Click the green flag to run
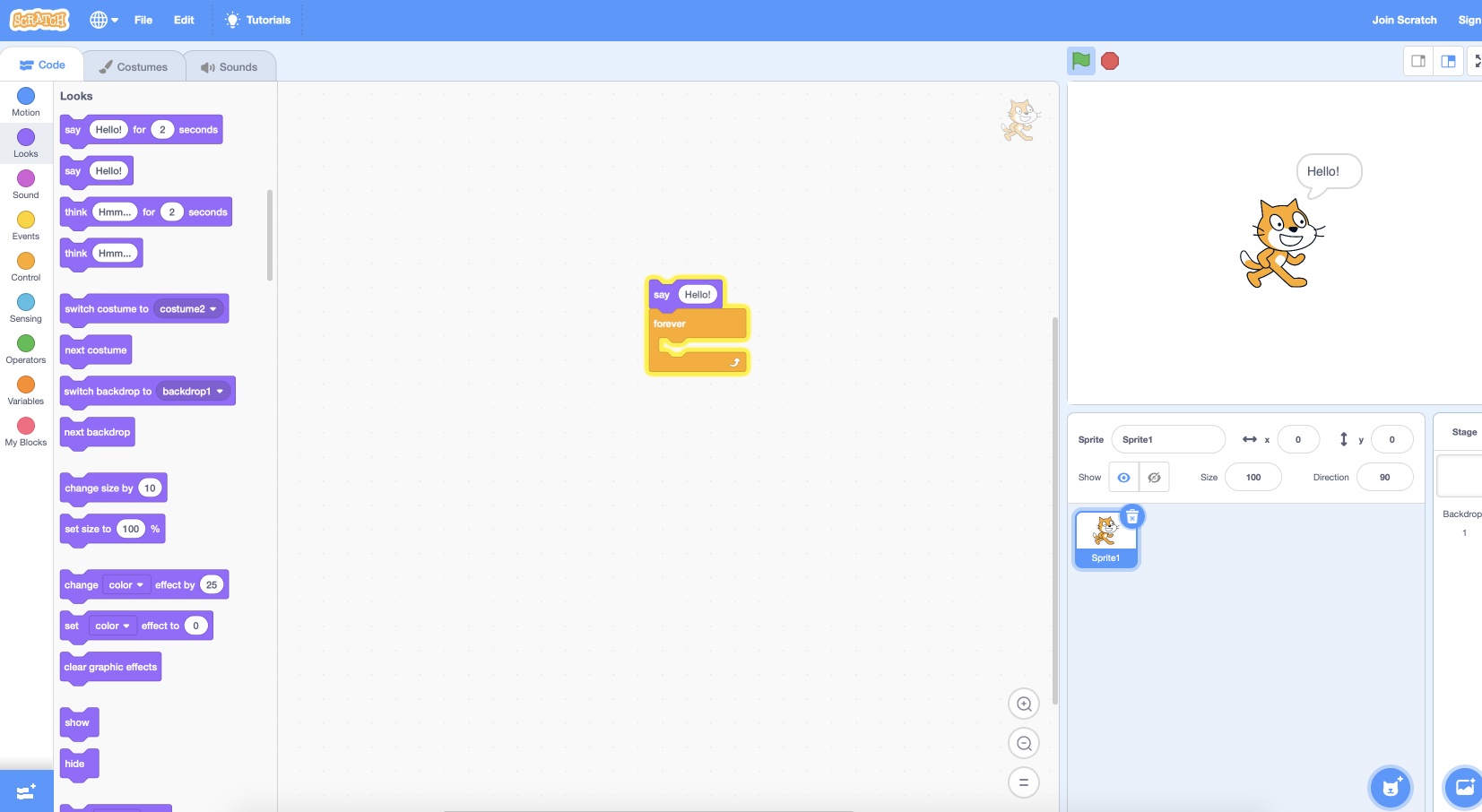Screen dimensions: 1482x812 [1081, 61]
